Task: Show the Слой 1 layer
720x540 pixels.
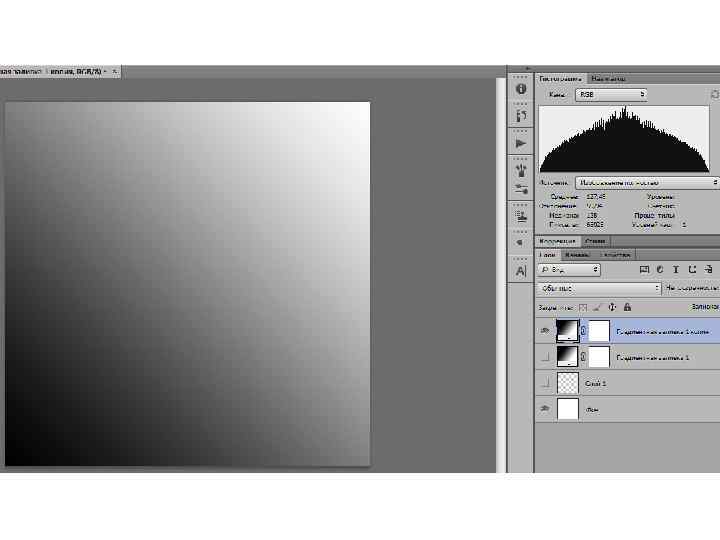Action: point(545,382)
